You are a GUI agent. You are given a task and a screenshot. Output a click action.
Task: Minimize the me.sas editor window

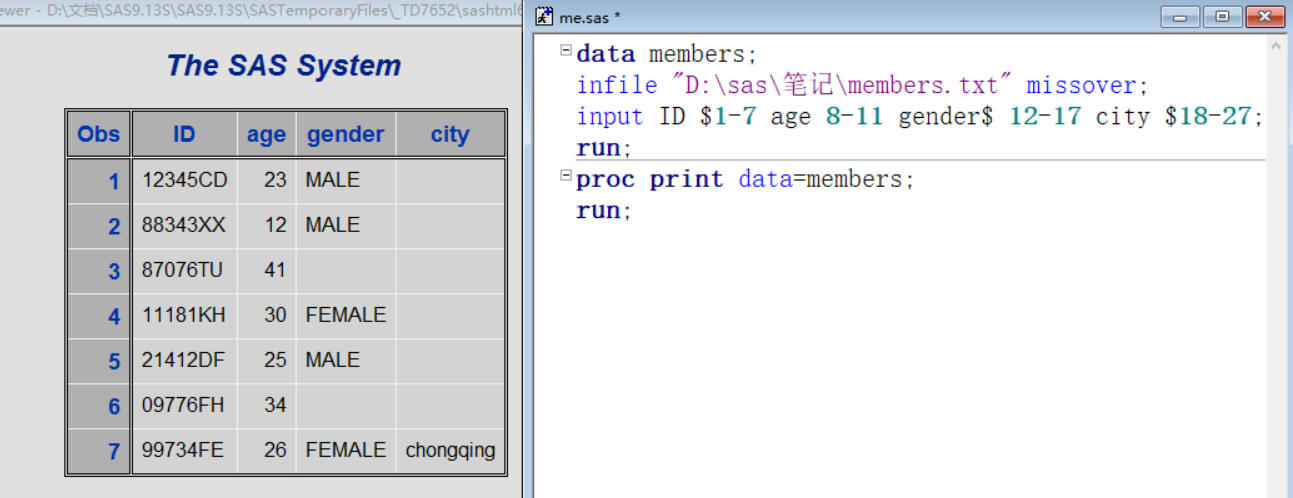click(1180, 17)
